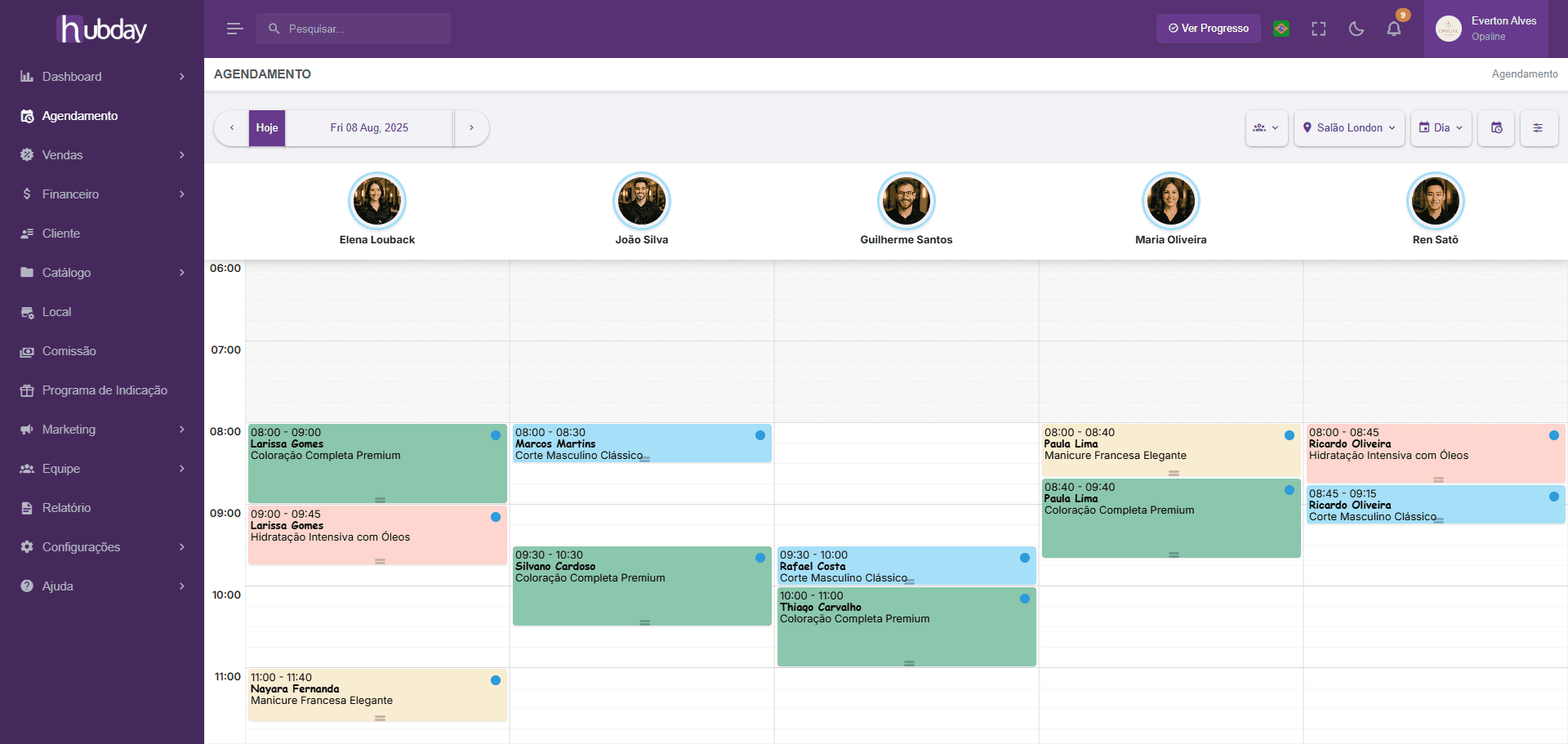Open the Dia view dropdown
This screenshot has width=1568, height=744.
1441,127
